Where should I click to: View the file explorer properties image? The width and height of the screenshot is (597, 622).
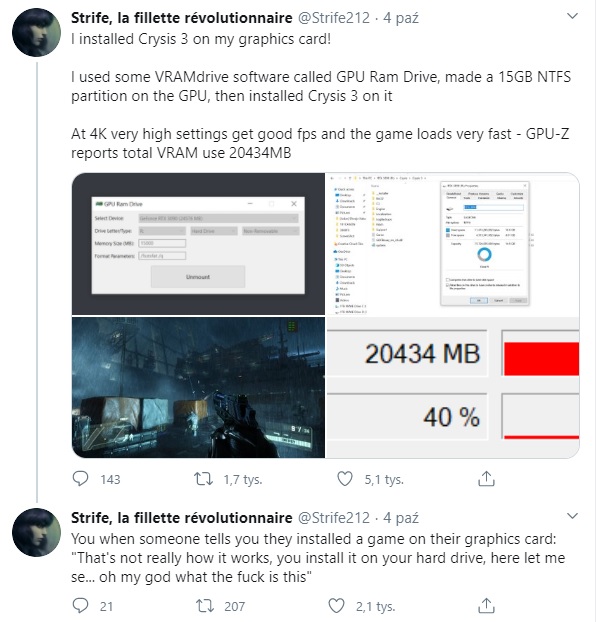[x=453, y=244]
